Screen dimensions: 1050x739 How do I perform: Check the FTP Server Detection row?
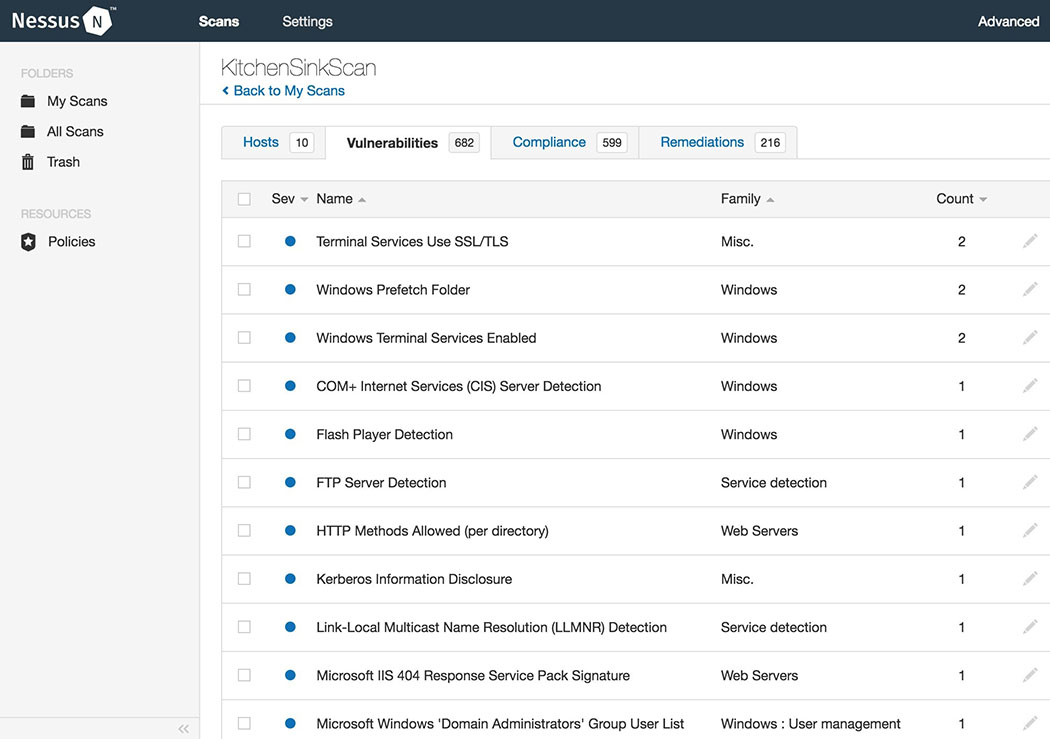click(244, 482)
